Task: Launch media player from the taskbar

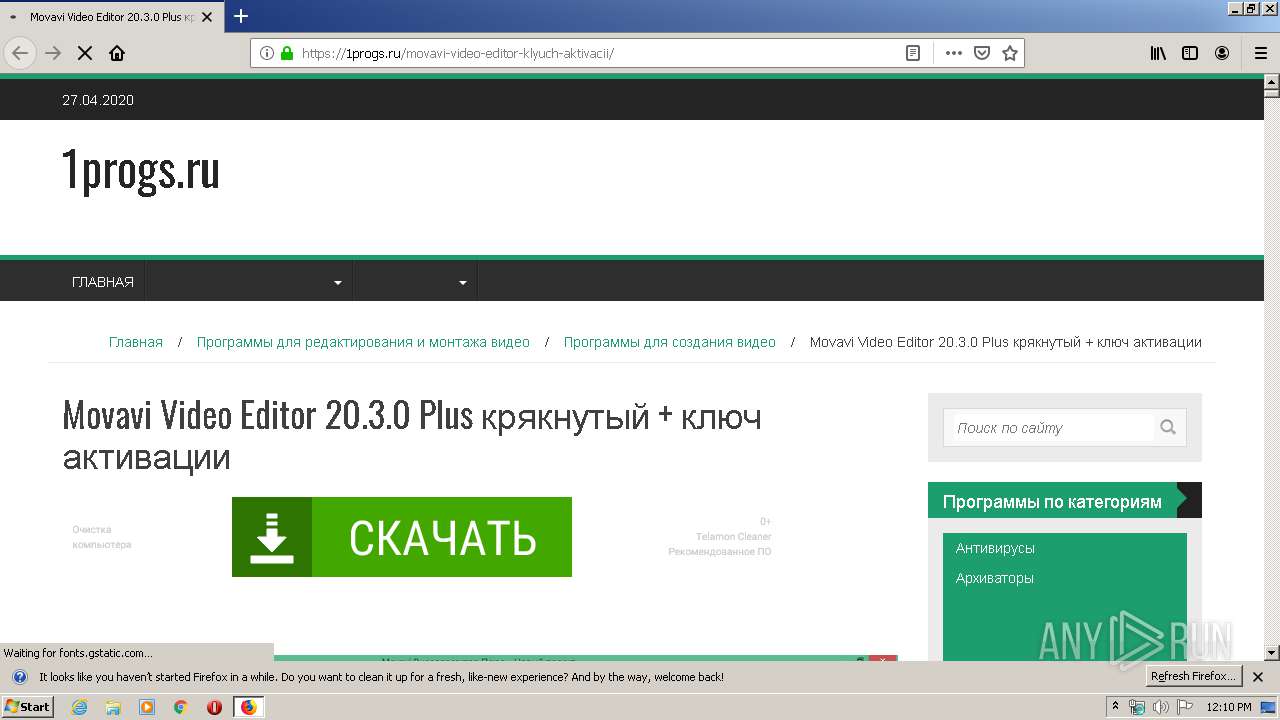Action: [x=147, y=707]
